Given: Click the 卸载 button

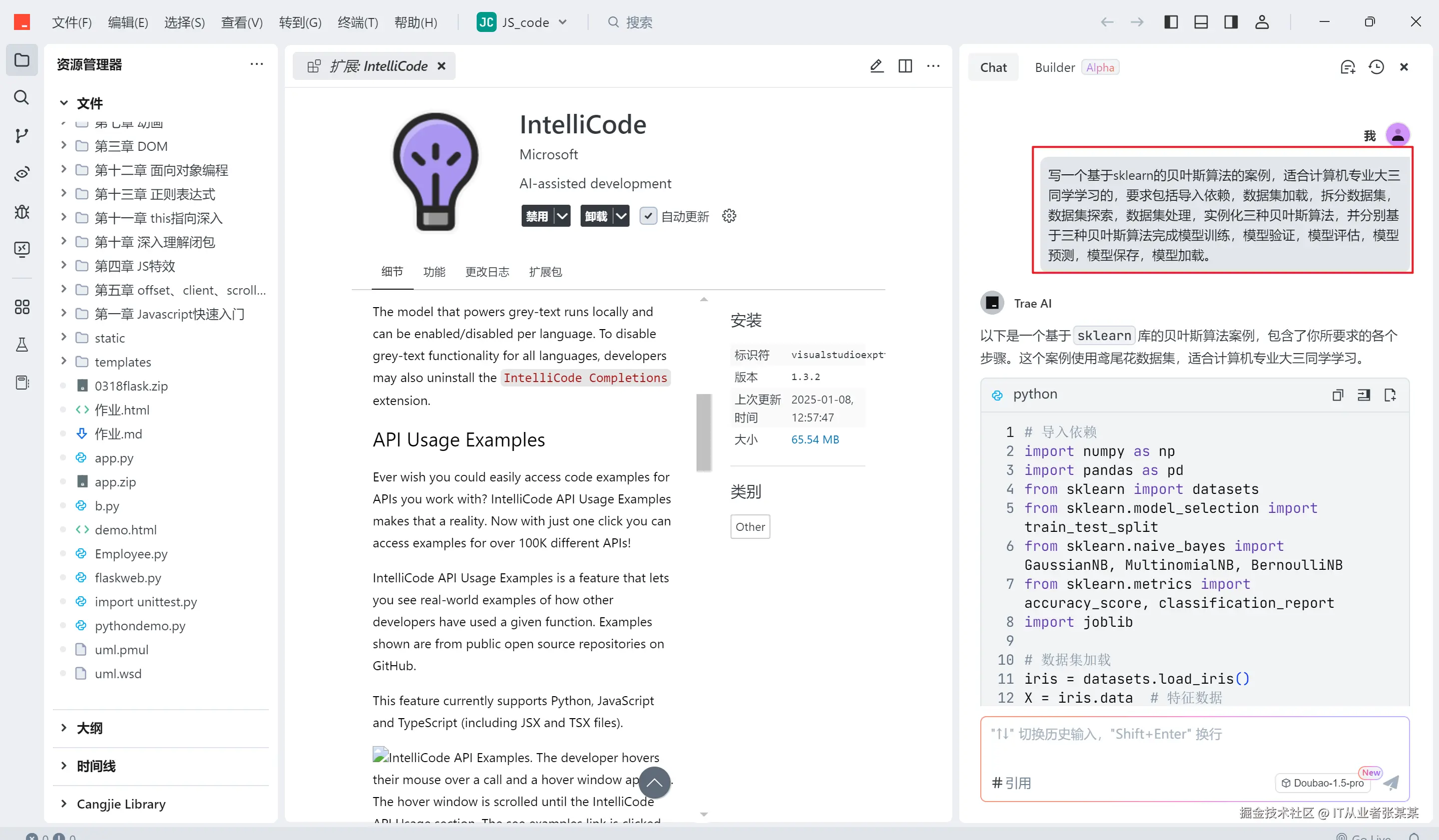Looking at the screenshot, I should [x=596, y=216].
